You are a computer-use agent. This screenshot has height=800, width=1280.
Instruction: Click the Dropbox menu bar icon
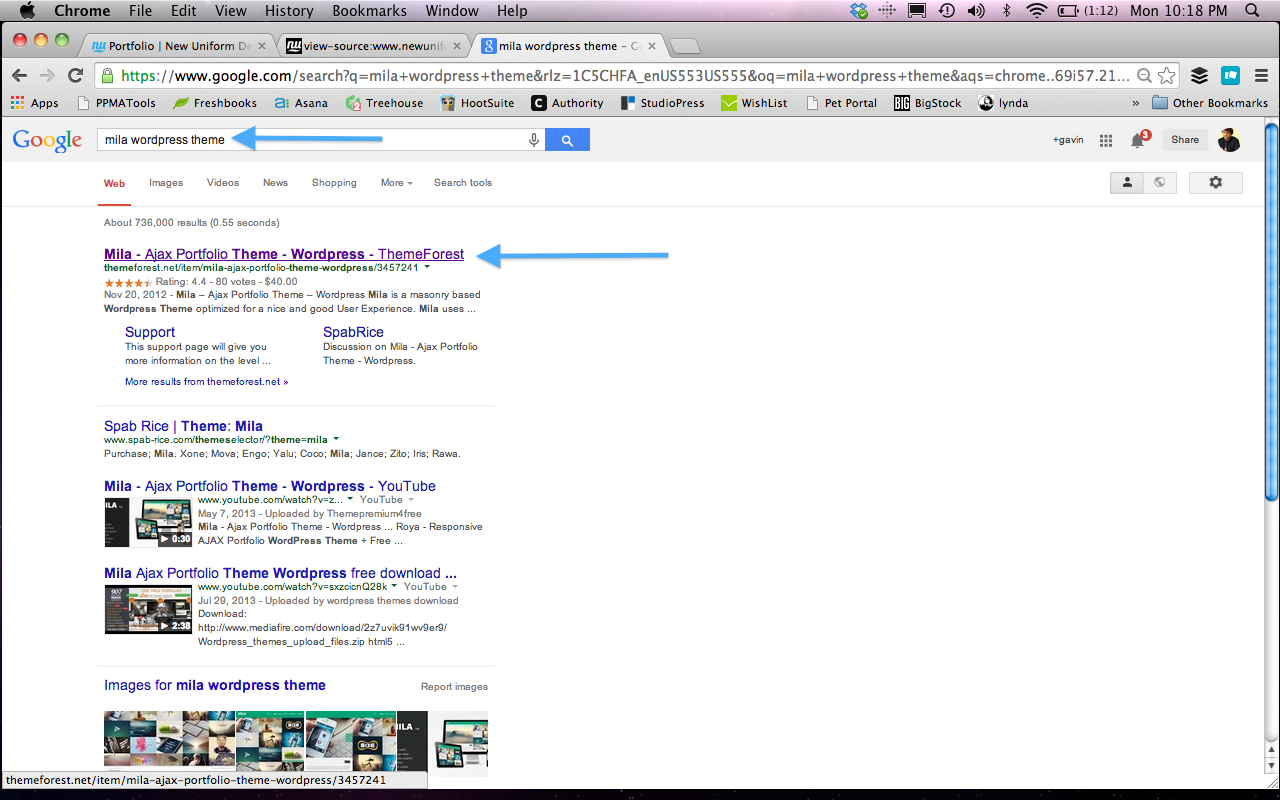coord(859,11)
